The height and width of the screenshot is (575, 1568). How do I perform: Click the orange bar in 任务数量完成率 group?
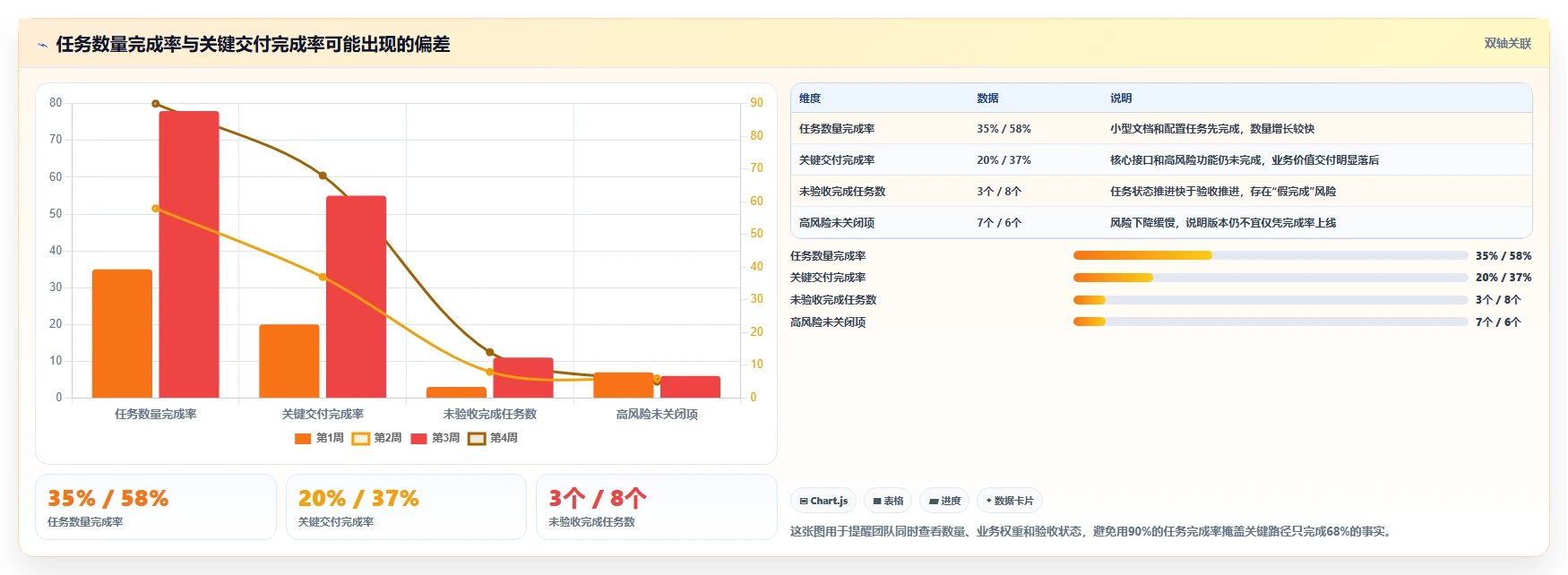point(122,333)
